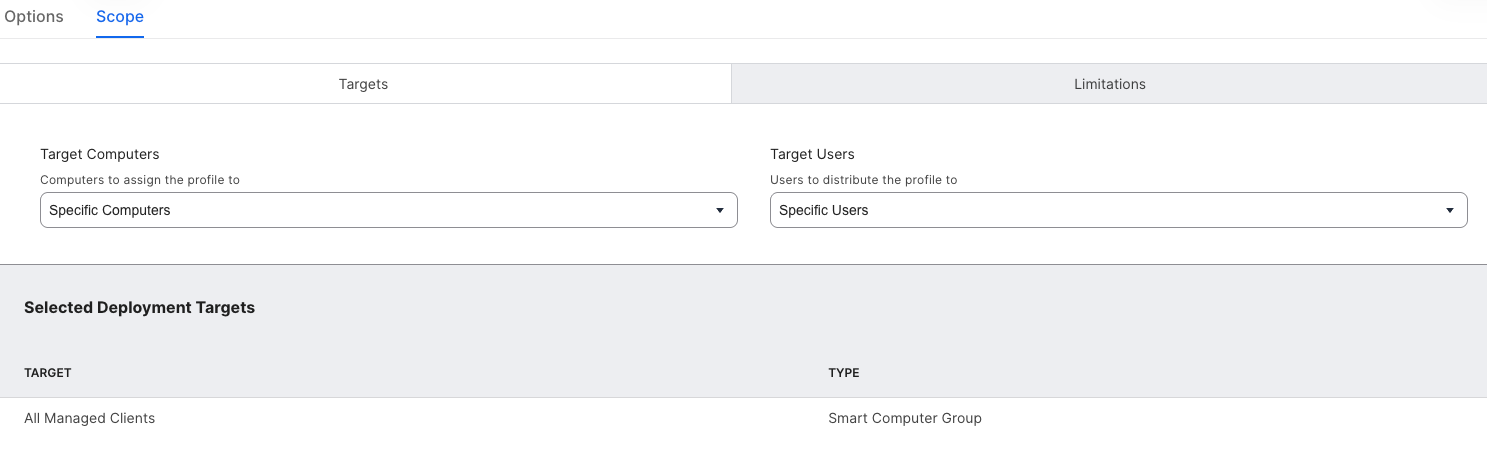Image resolution: width=1487 pixels, height=451 pixels.
Task: Click the arrow on Specific Users dropdown
Action: pyautogui.click(x=1449, y=211)
